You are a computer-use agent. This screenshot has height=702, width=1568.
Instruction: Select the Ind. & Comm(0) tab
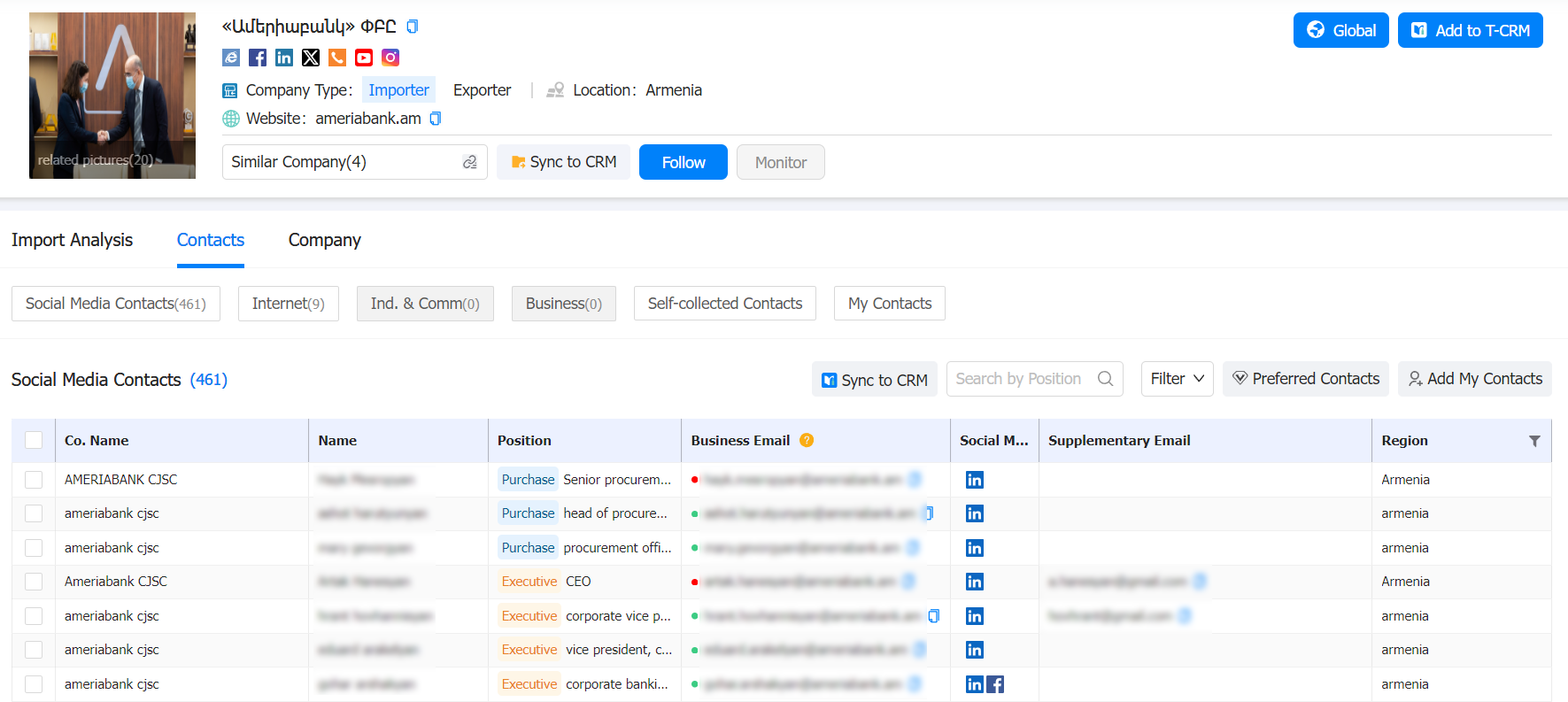coord(425,304)
